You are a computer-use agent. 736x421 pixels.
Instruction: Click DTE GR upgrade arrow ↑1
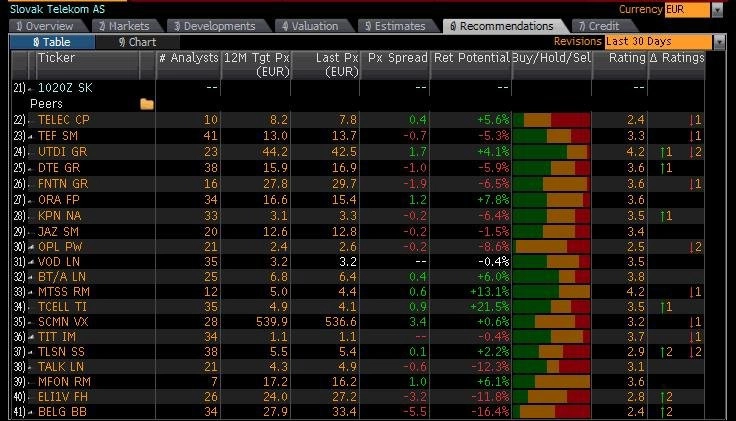pos(666,168)
